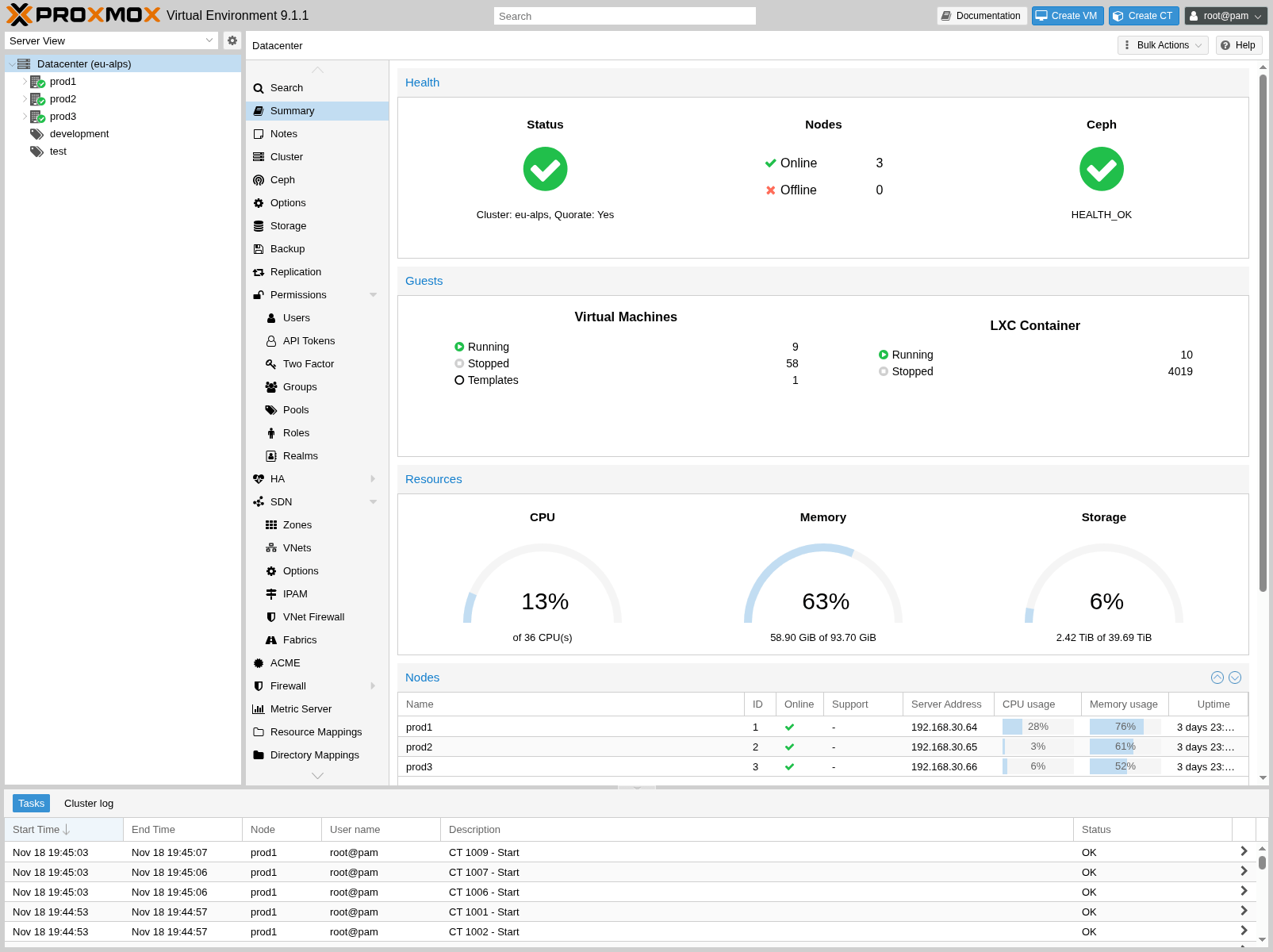Image resolution: width=1273 pixels, height=952 pixels.
Task: Open the Ceph panel from the sidebar
Action: click(x=282, y=180)
